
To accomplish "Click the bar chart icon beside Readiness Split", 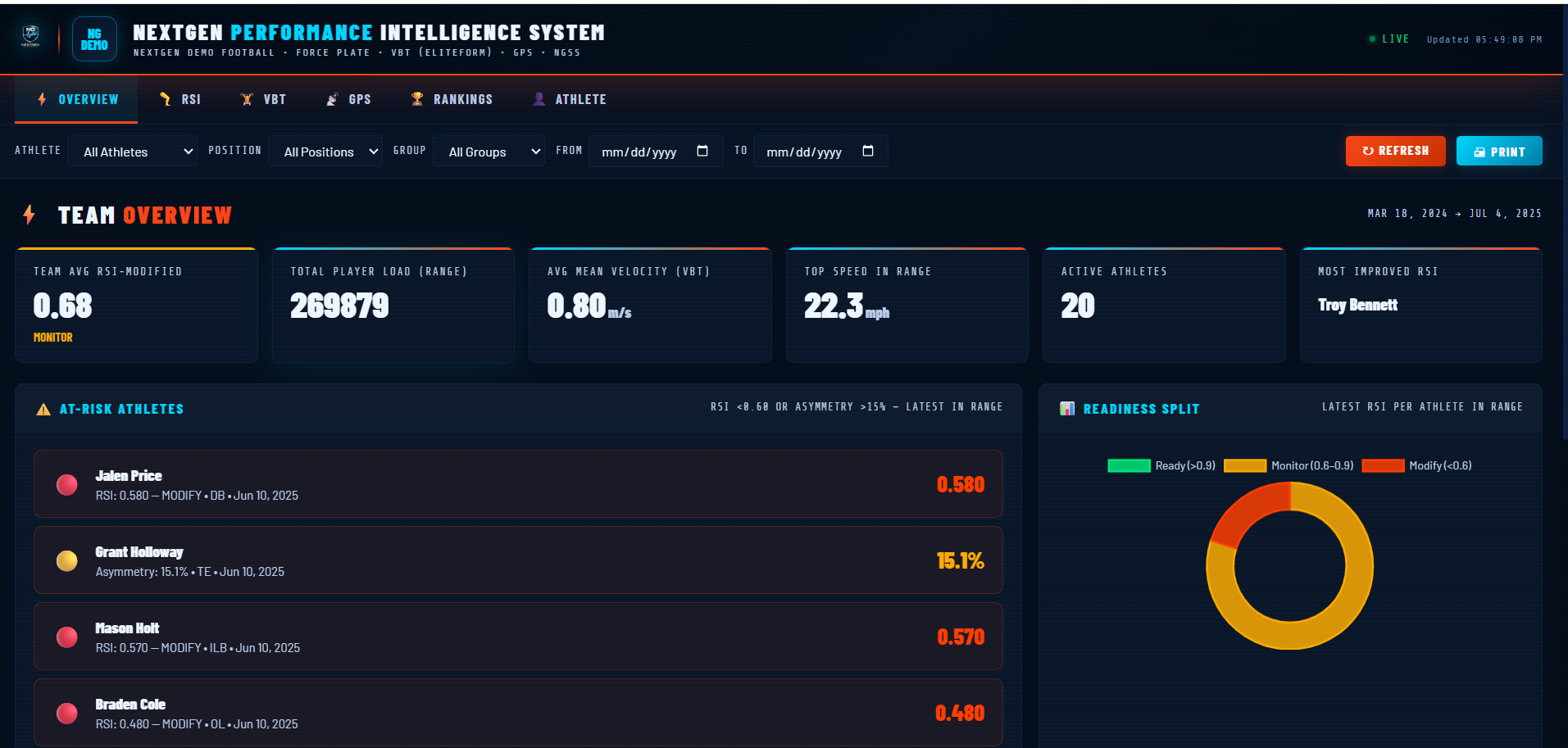I will tap(1067, 408).
